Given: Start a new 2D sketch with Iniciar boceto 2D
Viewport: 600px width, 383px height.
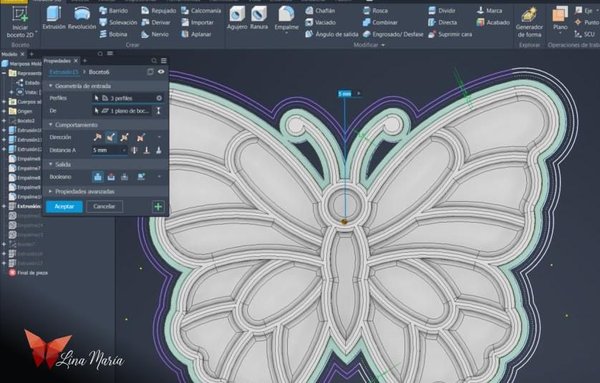Looking at the screenshot, I should [20, 22].
